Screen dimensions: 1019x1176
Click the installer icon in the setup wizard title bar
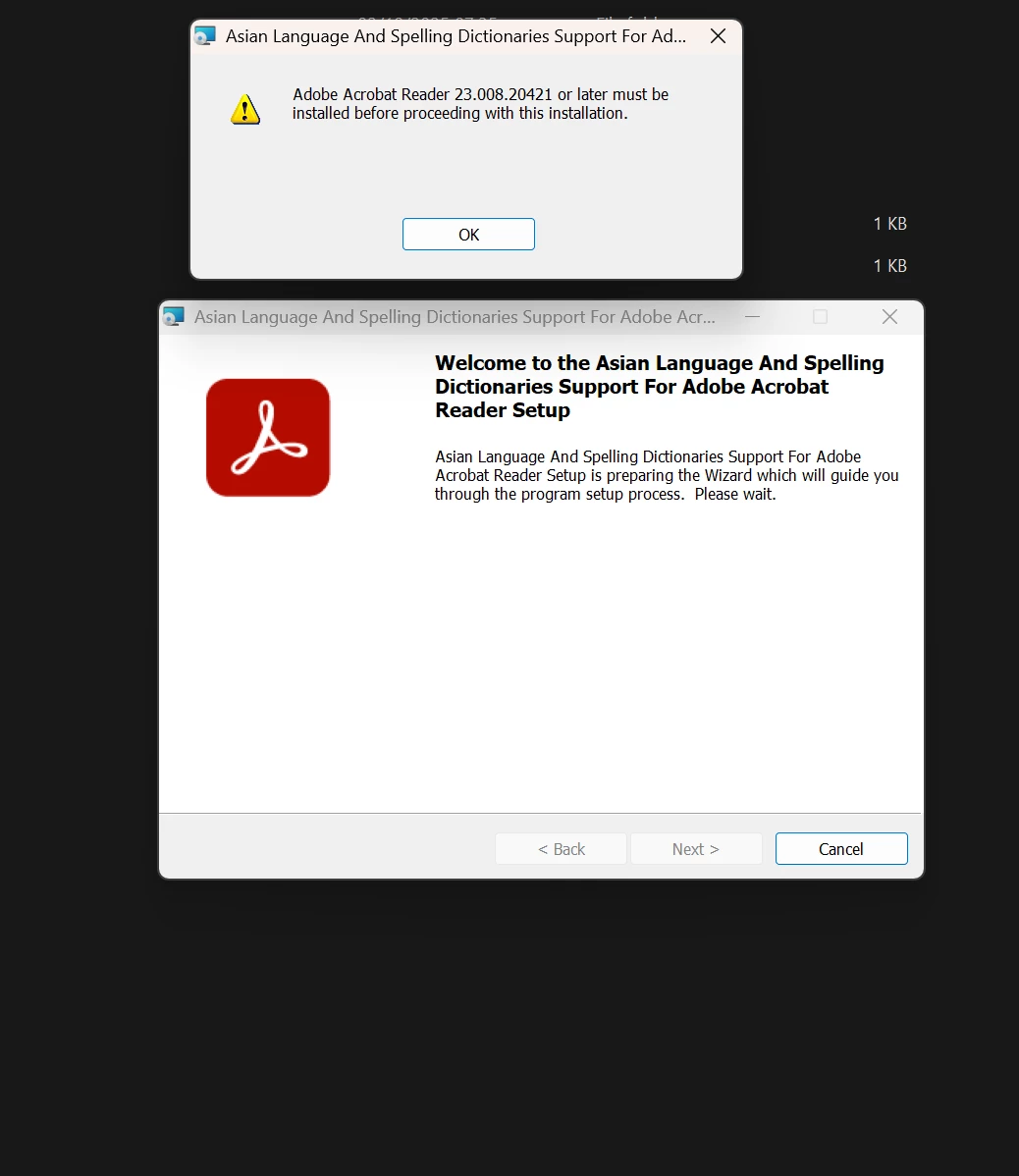[174, 316]
